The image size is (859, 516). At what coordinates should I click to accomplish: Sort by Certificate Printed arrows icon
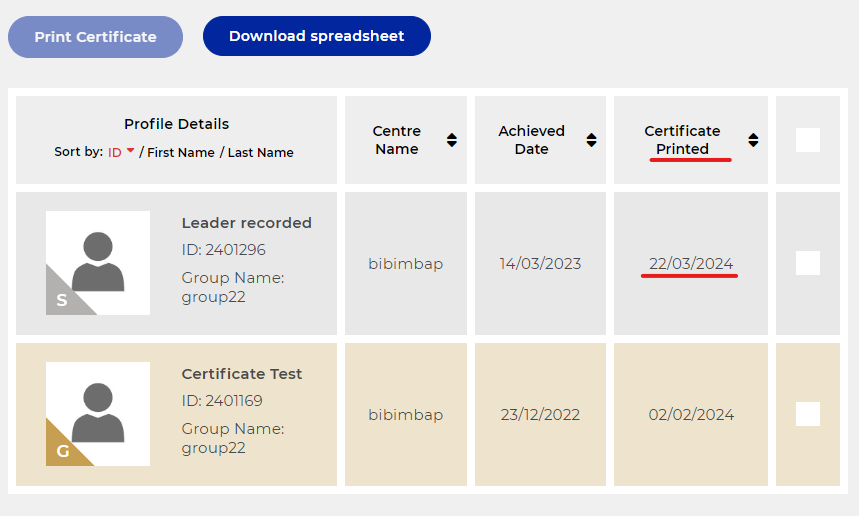[753, 140]
